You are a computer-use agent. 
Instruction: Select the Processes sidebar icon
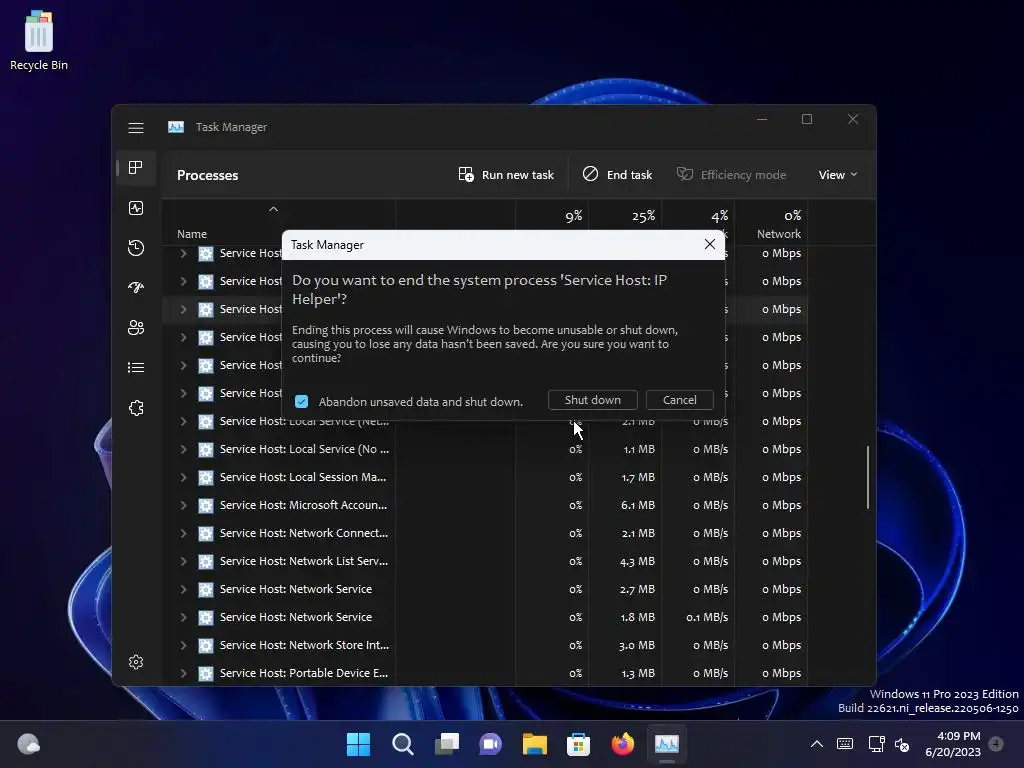click(136, 168)
